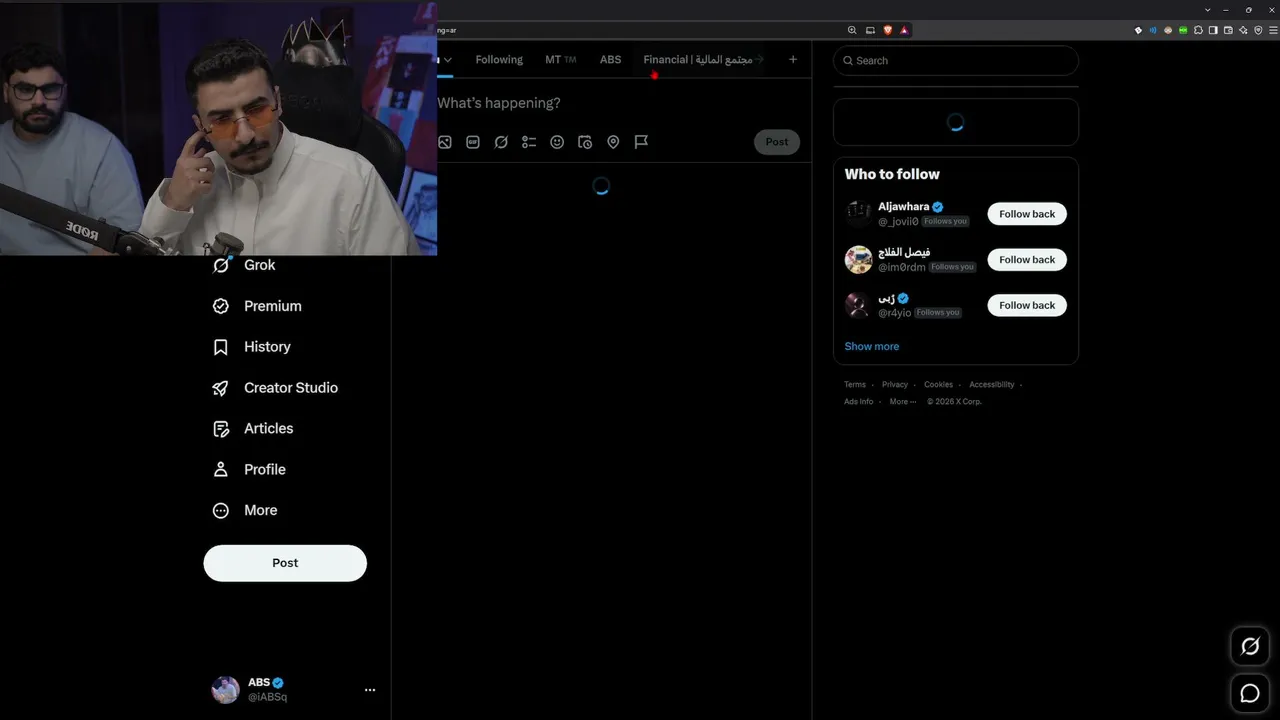Viewport: 1280px width, 720px height.
Task: Follow back Aljawhara
Action: tap(1027, 214)
